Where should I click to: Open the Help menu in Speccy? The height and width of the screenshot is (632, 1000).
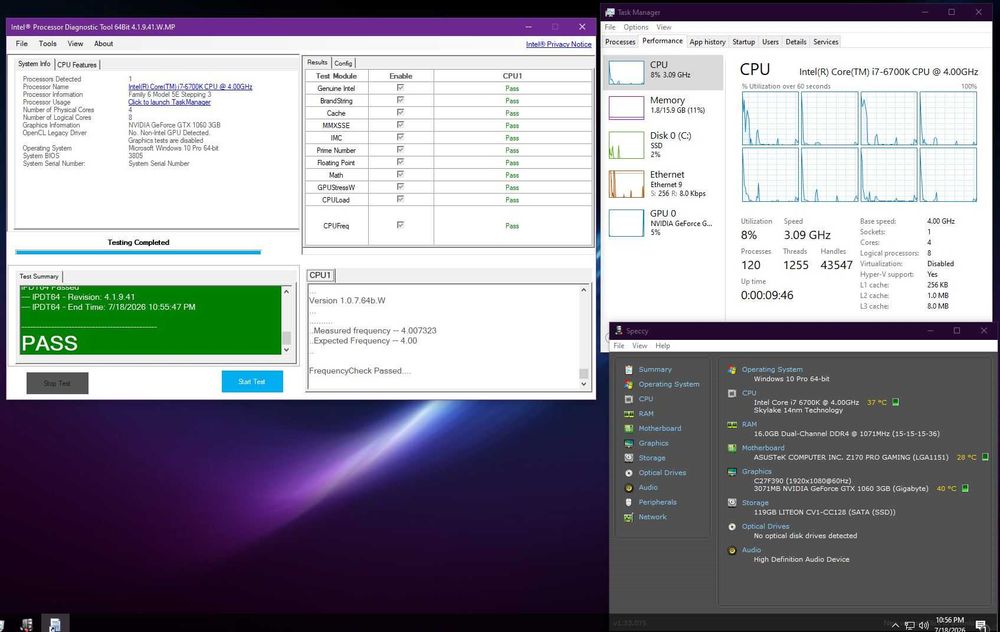tap(663, 346)
